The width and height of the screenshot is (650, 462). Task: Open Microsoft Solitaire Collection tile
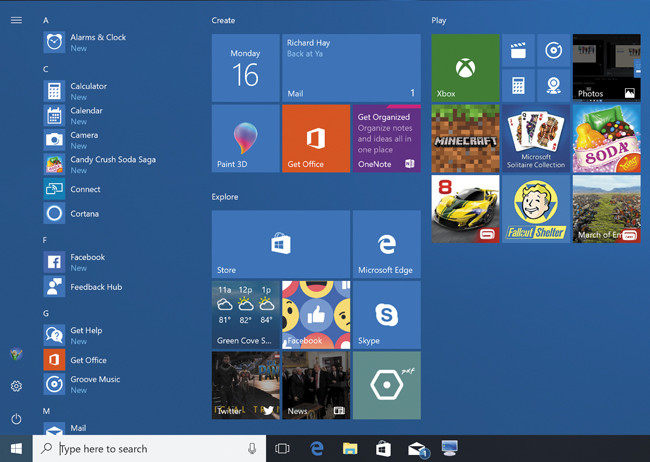click(536, 139)
